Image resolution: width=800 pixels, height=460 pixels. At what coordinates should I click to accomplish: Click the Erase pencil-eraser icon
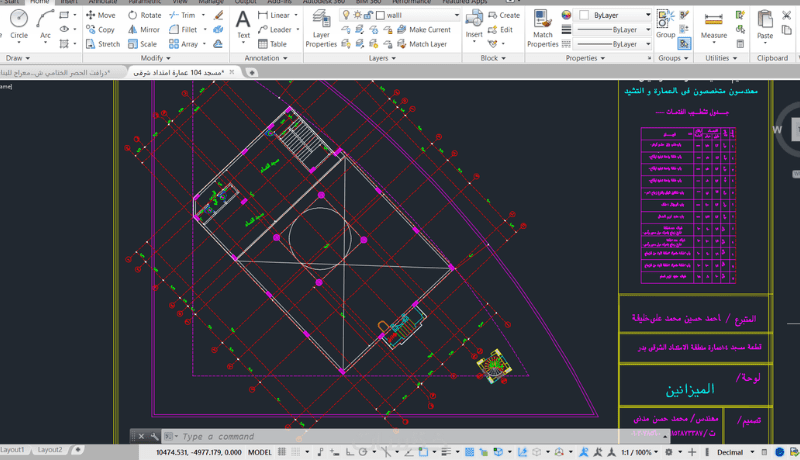pos(218,15)
